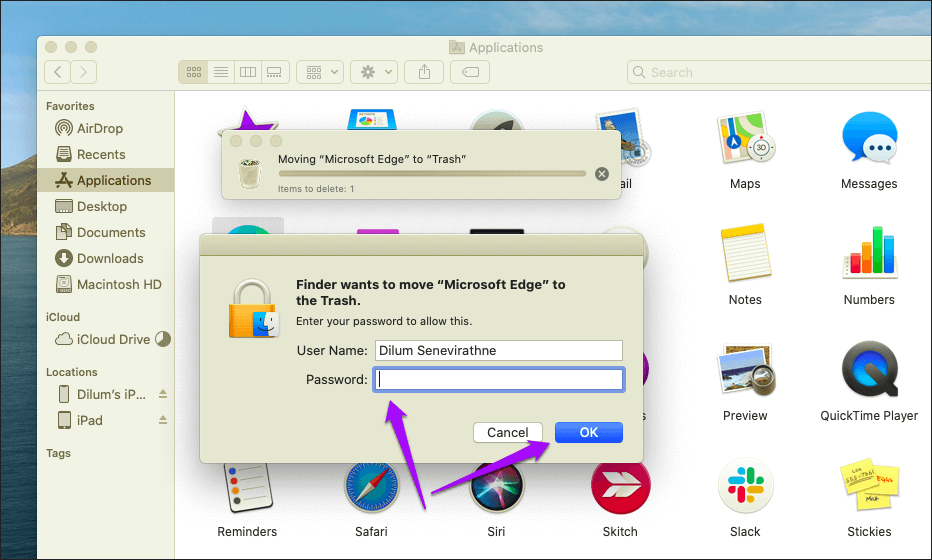The image size is (932, 560).
Task: Open the group-by dropdown in toolbar
Action: (320, 72)
